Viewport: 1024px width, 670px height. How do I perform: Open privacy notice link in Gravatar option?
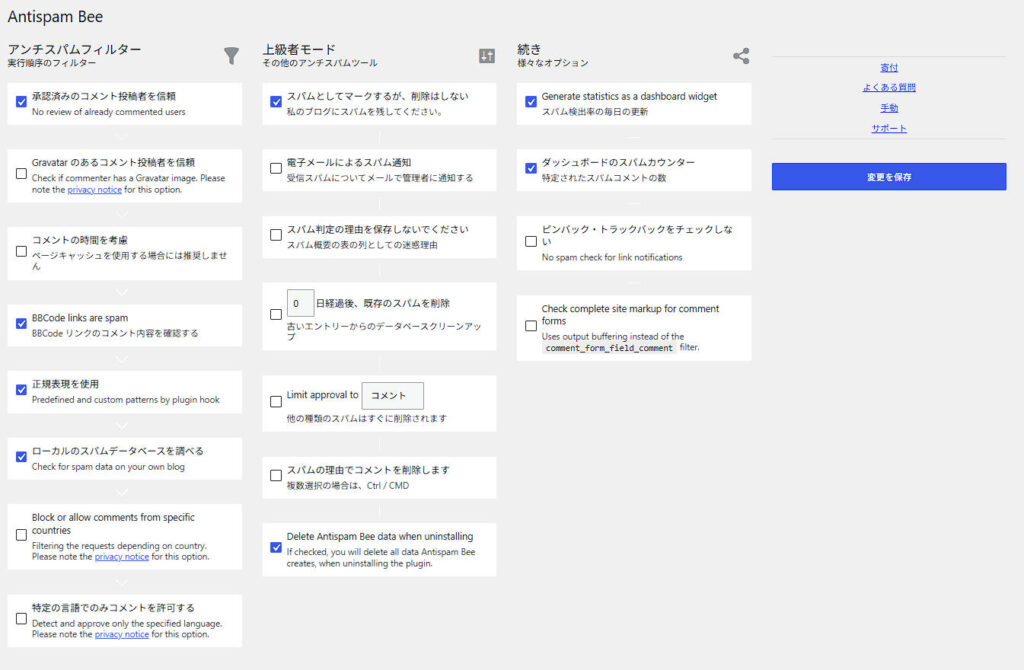tap(95, 190)
